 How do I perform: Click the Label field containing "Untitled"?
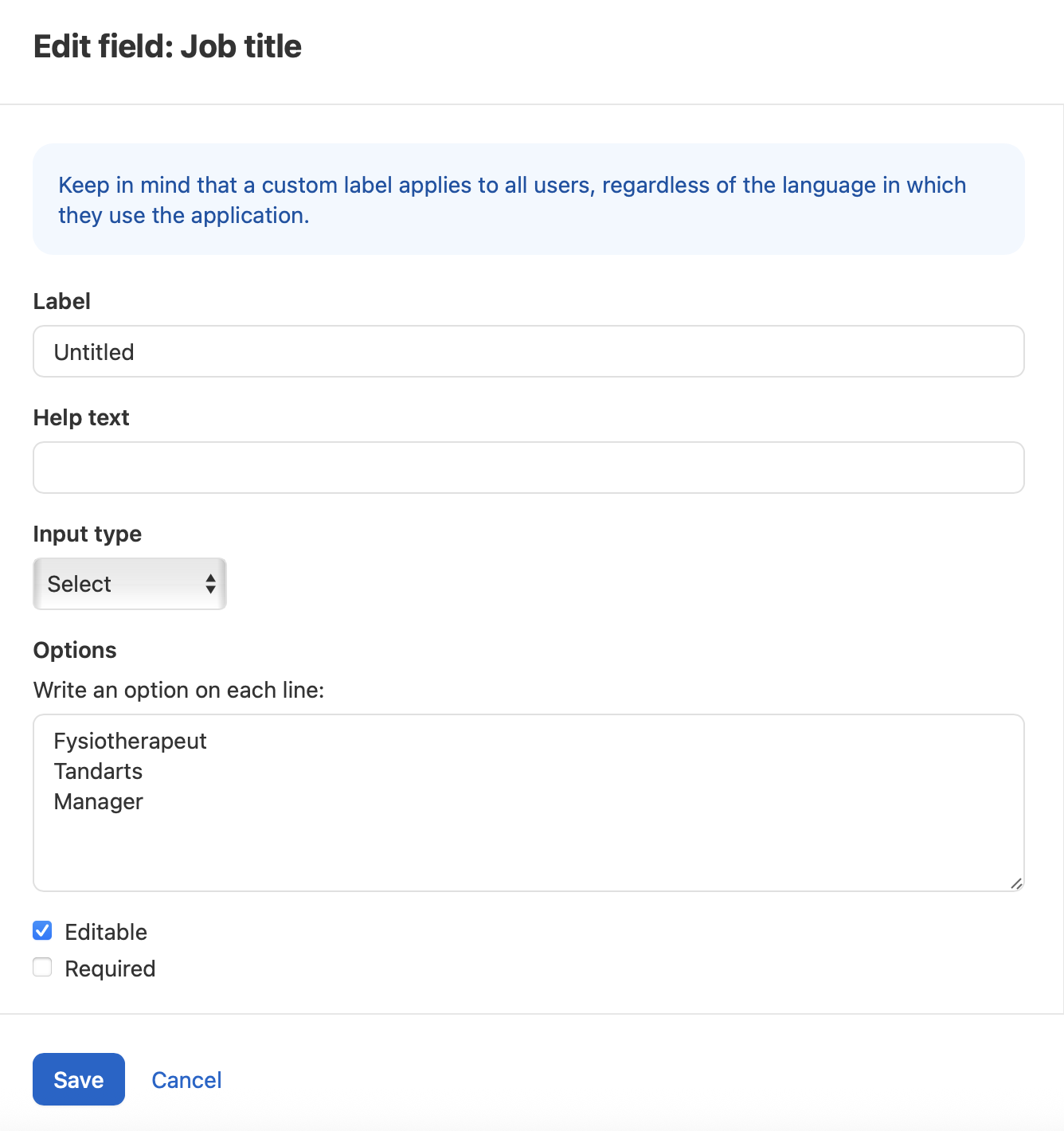pyautogui.click(x=528, y=351)
